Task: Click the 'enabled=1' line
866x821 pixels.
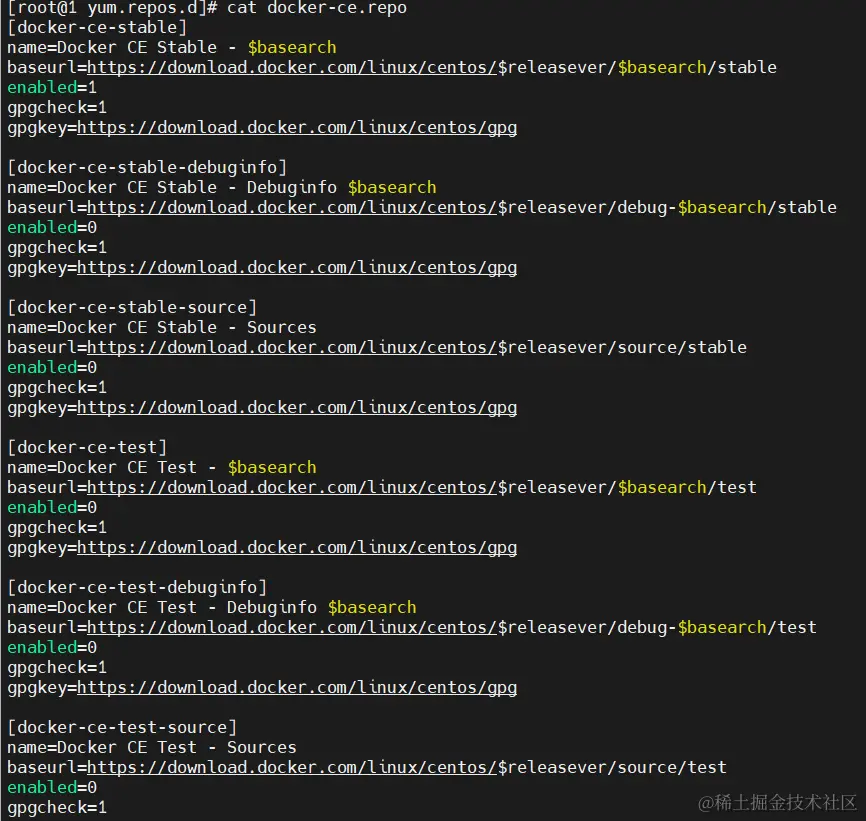Action: (52, 87)
